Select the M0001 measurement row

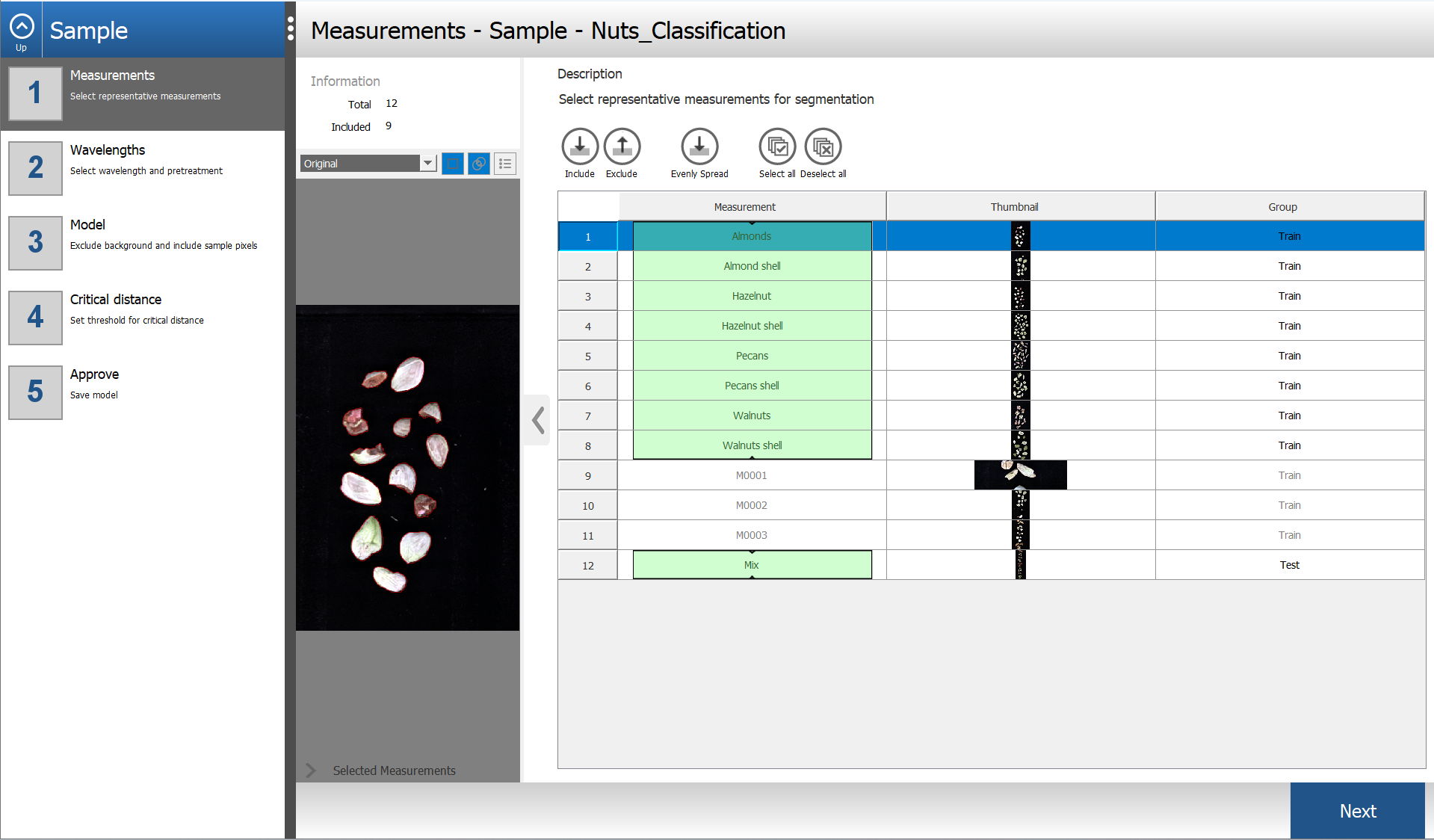point(751,475)
